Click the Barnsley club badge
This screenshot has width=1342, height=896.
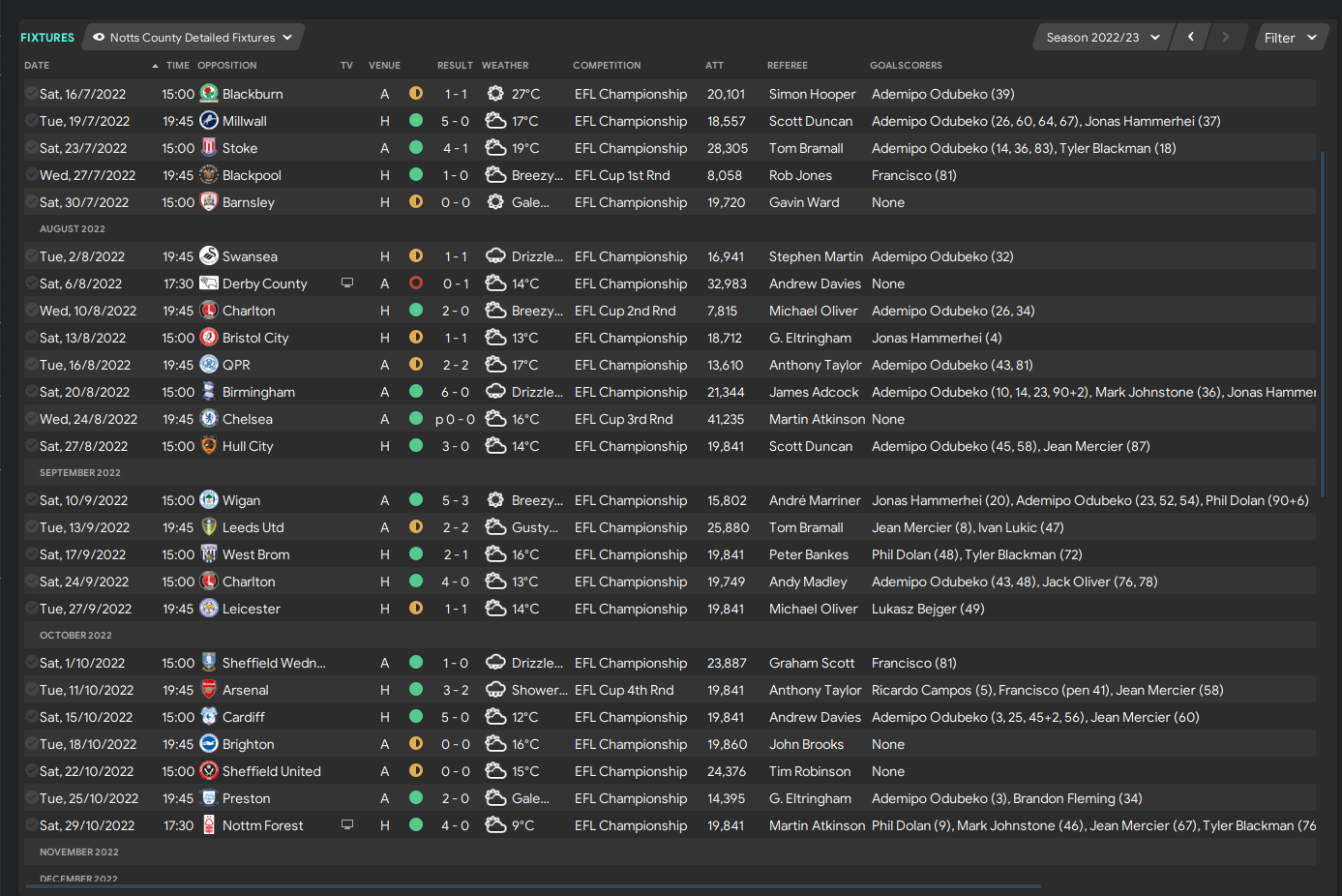coord(208,202)
